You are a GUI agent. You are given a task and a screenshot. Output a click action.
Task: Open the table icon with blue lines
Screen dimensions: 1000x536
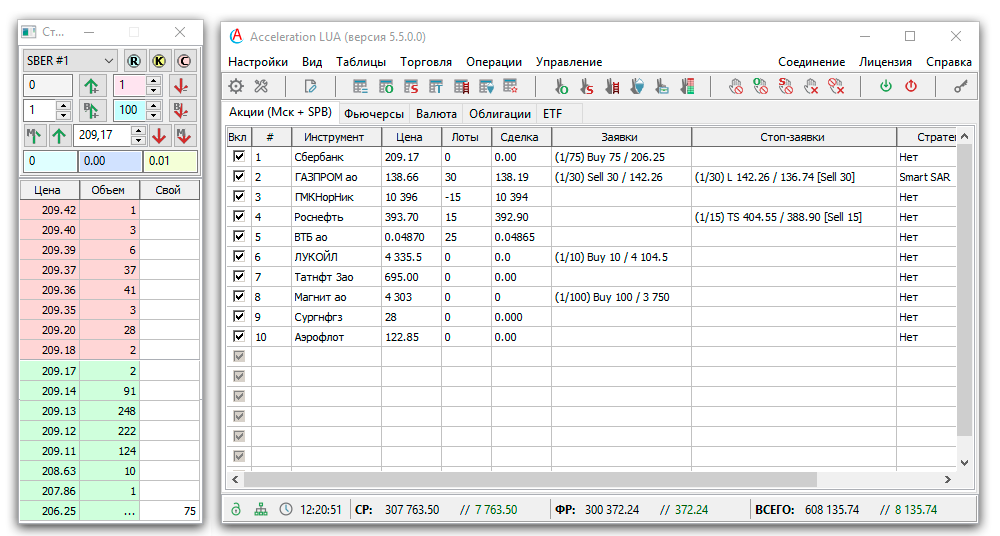pyautogui.click(x=360, y=86)
